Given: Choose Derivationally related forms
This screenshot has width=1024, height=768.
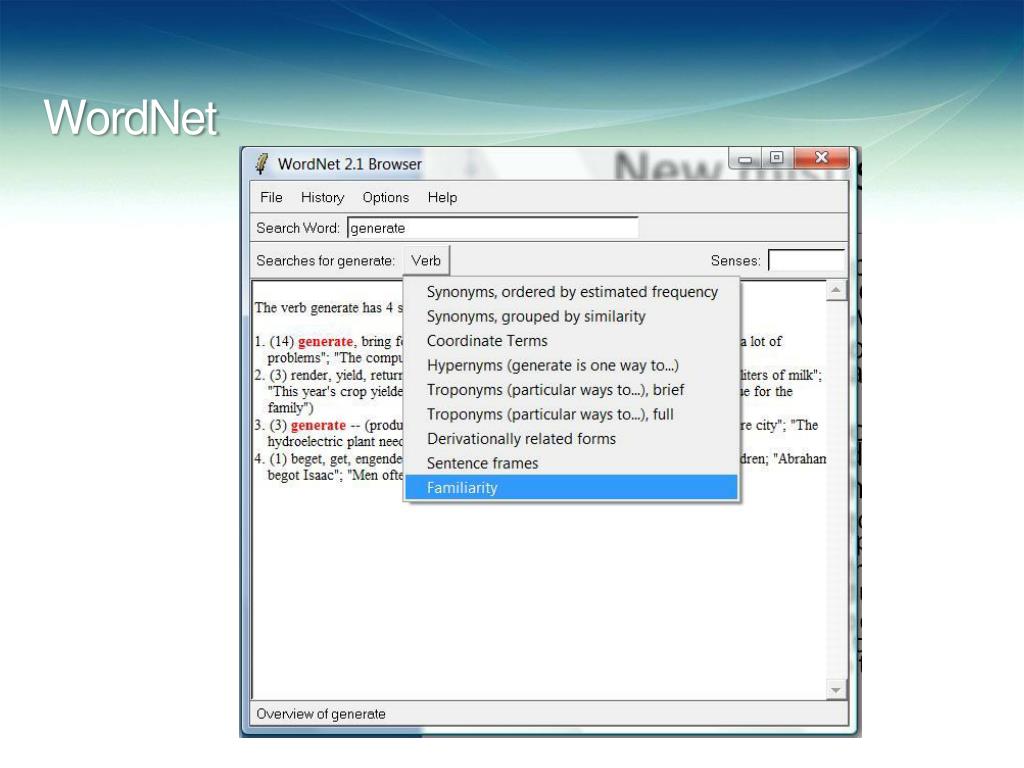Looking at the screenshot, I should pyautogui.click(x=572, y=439).
